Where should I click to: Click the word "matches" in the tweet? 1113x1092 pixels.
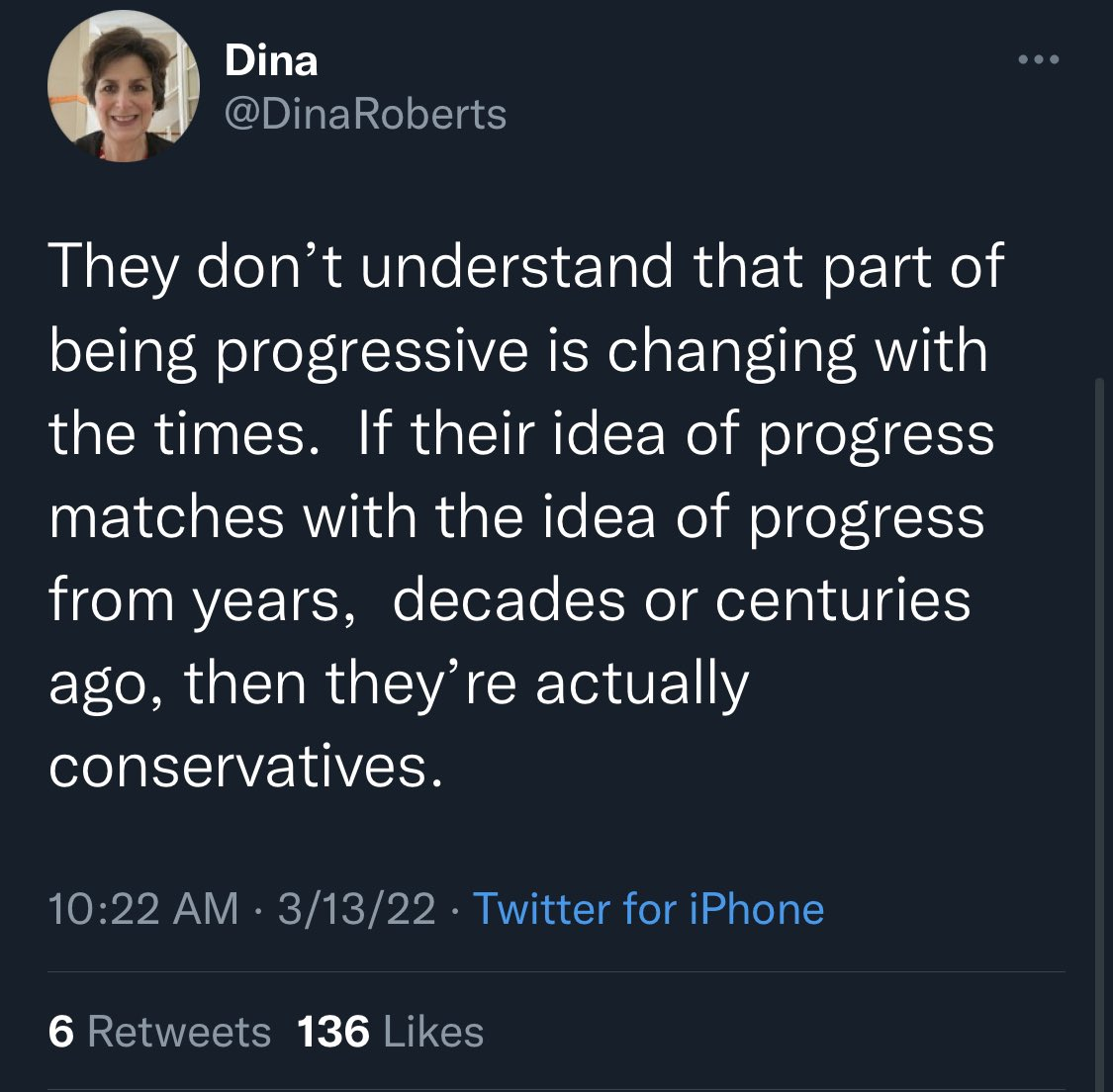(x=168, y=517)
